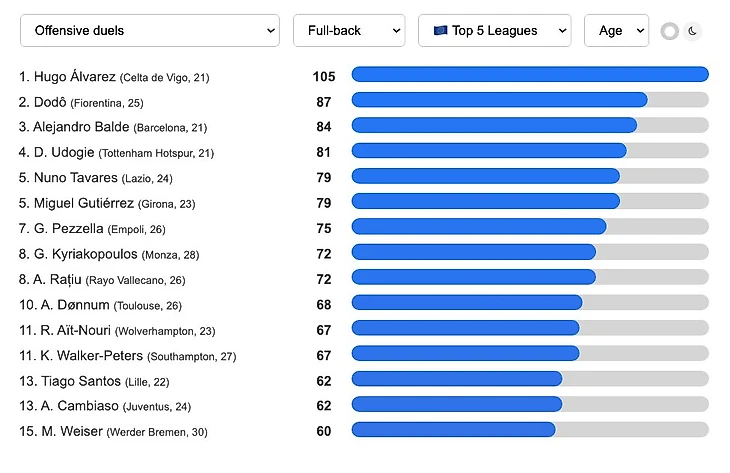Click the light mode circle icon
The width and height of the screenshot is (730, 473).
(x=669, y=31)
